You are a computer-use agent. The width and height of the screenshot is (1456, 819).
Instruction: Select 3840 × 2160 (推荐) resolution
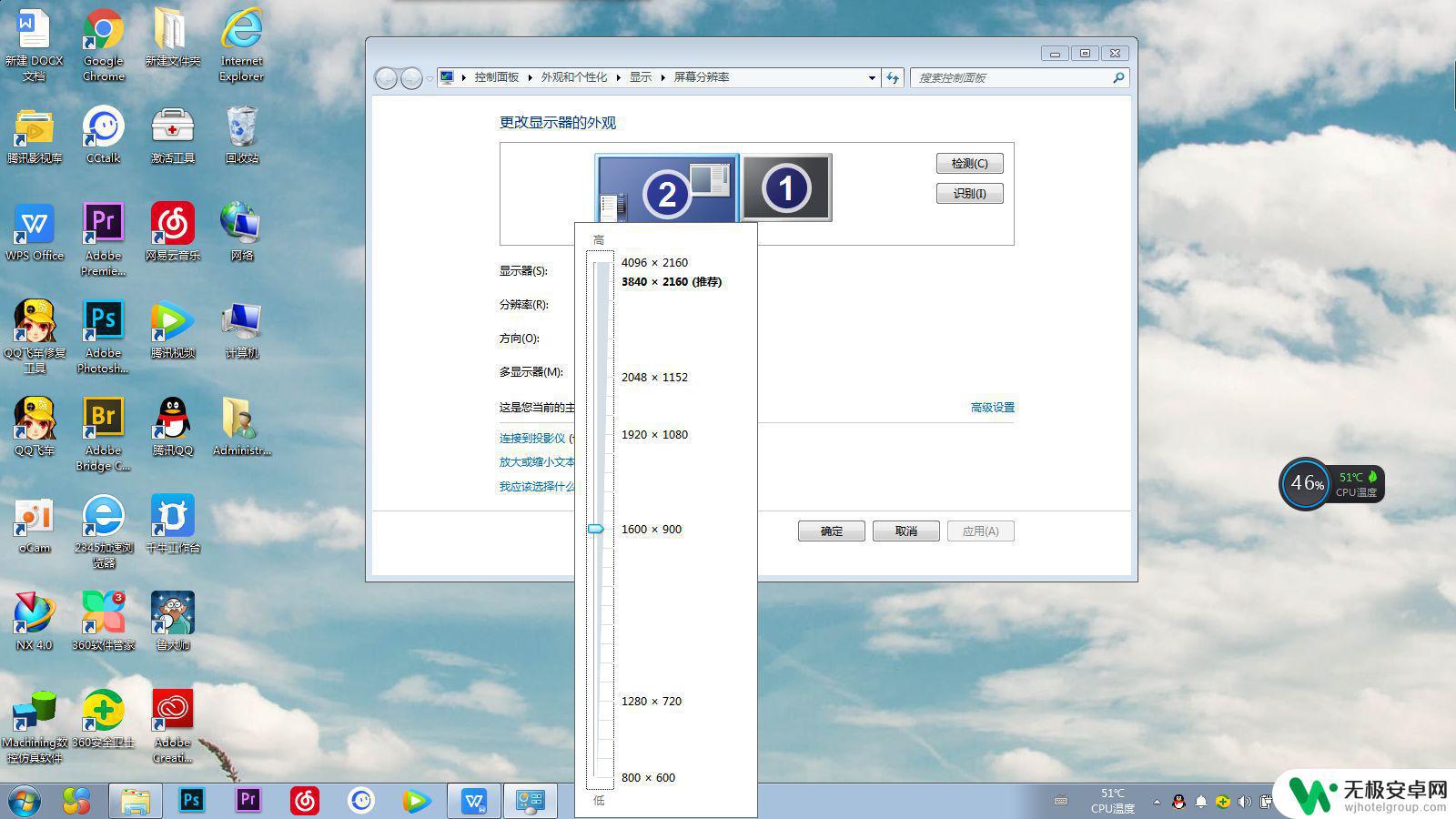(x=672, y=282)
